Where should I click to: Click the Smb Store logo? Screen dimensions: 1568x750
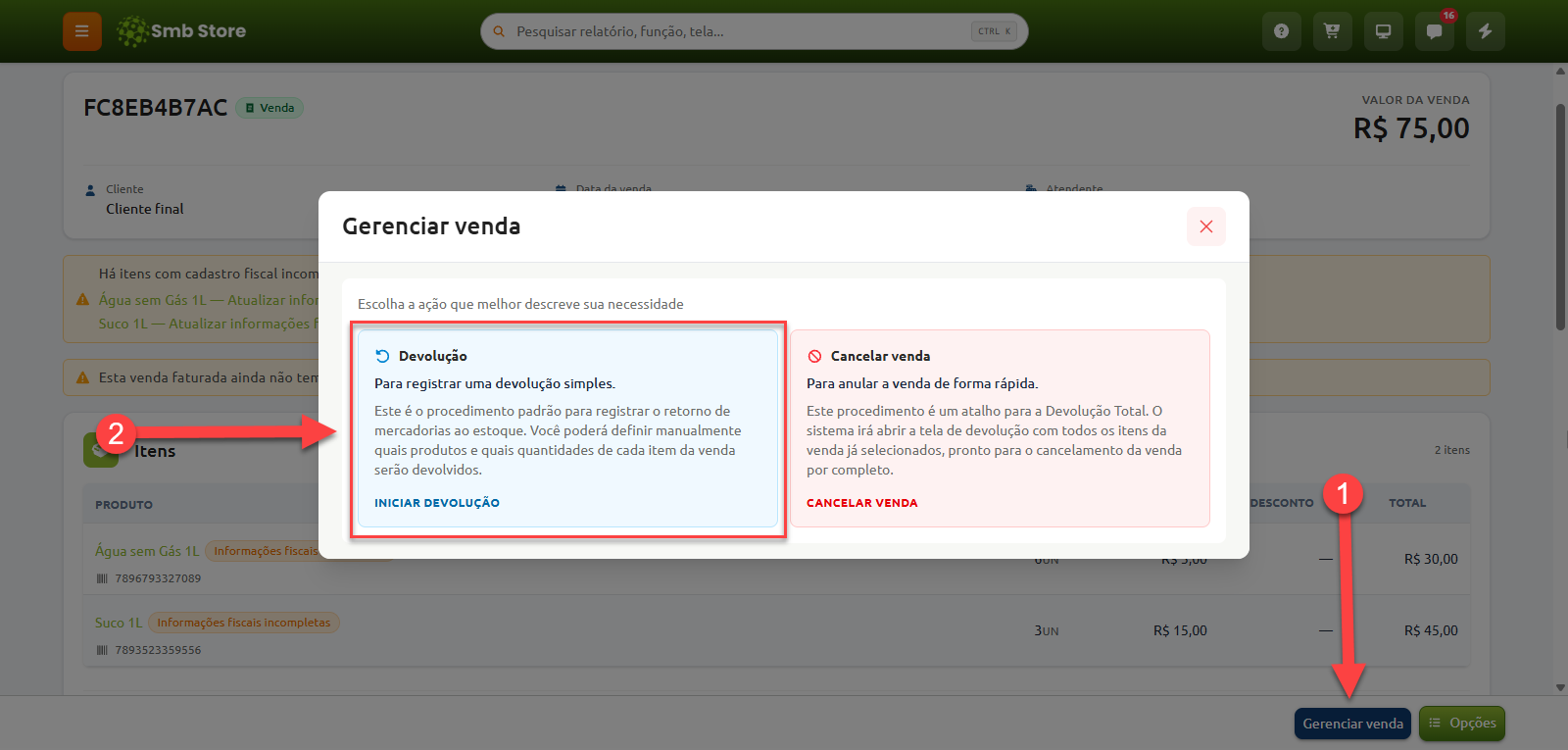[181, 31]
